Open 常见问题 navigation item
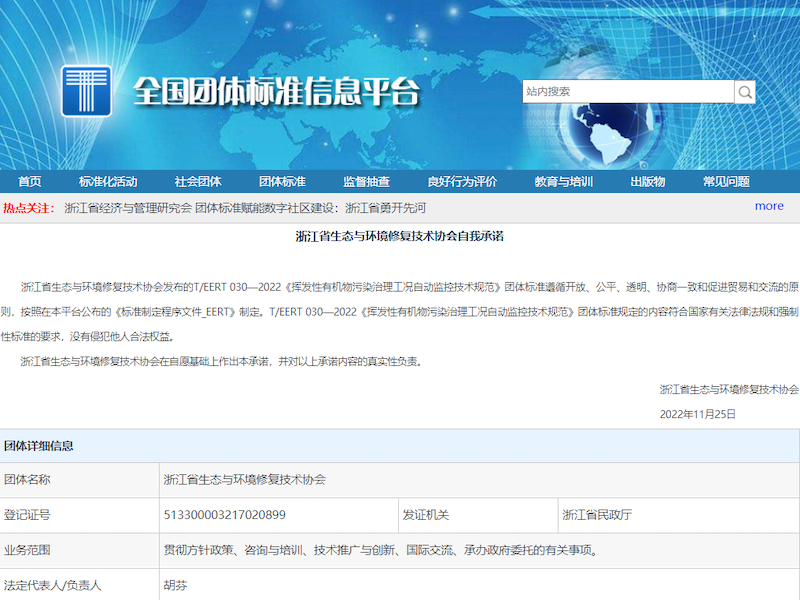This screenshot has height=600, width=800. click(x=727, y=182)
